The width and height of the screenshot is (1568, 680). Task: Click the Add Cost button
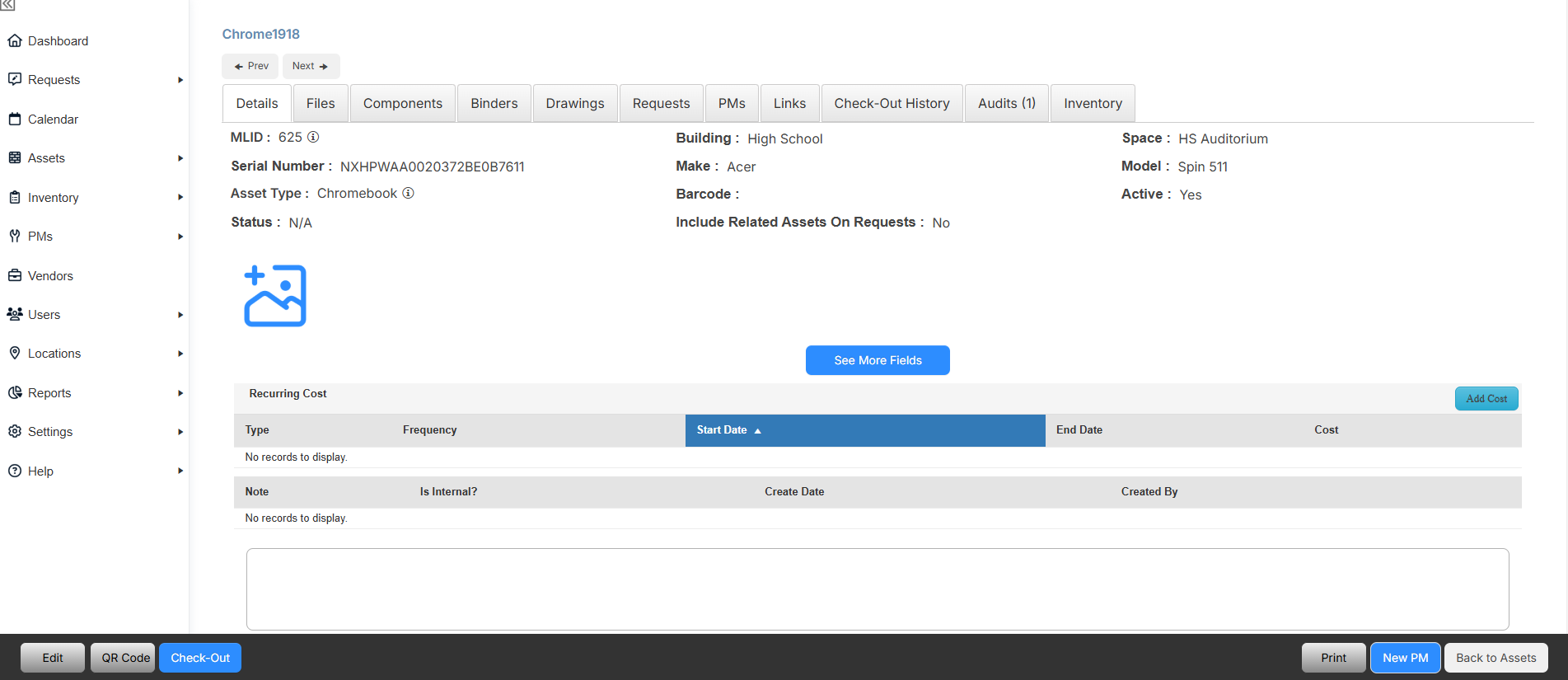[x=1486, y=399]
